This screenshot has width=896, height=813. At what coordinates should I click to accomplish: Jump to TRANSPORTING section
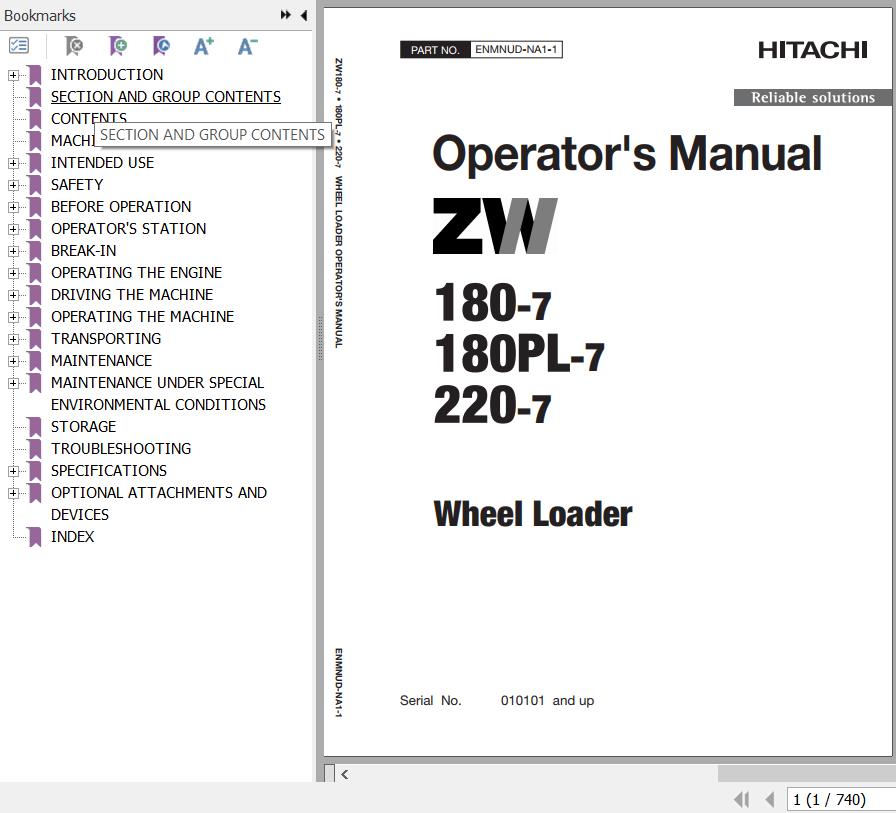106,339
